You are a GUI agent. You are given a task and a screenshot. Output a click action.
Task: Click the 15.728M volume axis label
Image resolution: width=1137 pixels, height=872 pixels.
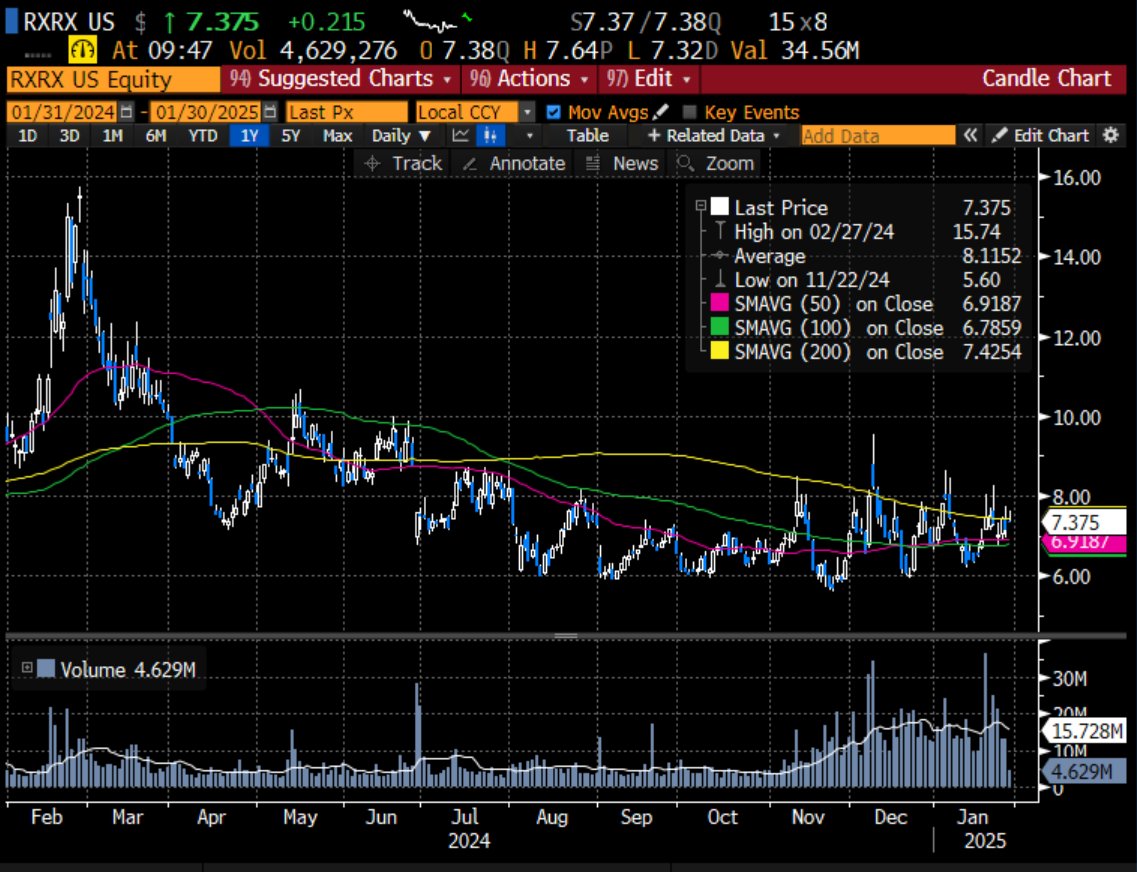pyautogui.click(x=1083, y=731)
